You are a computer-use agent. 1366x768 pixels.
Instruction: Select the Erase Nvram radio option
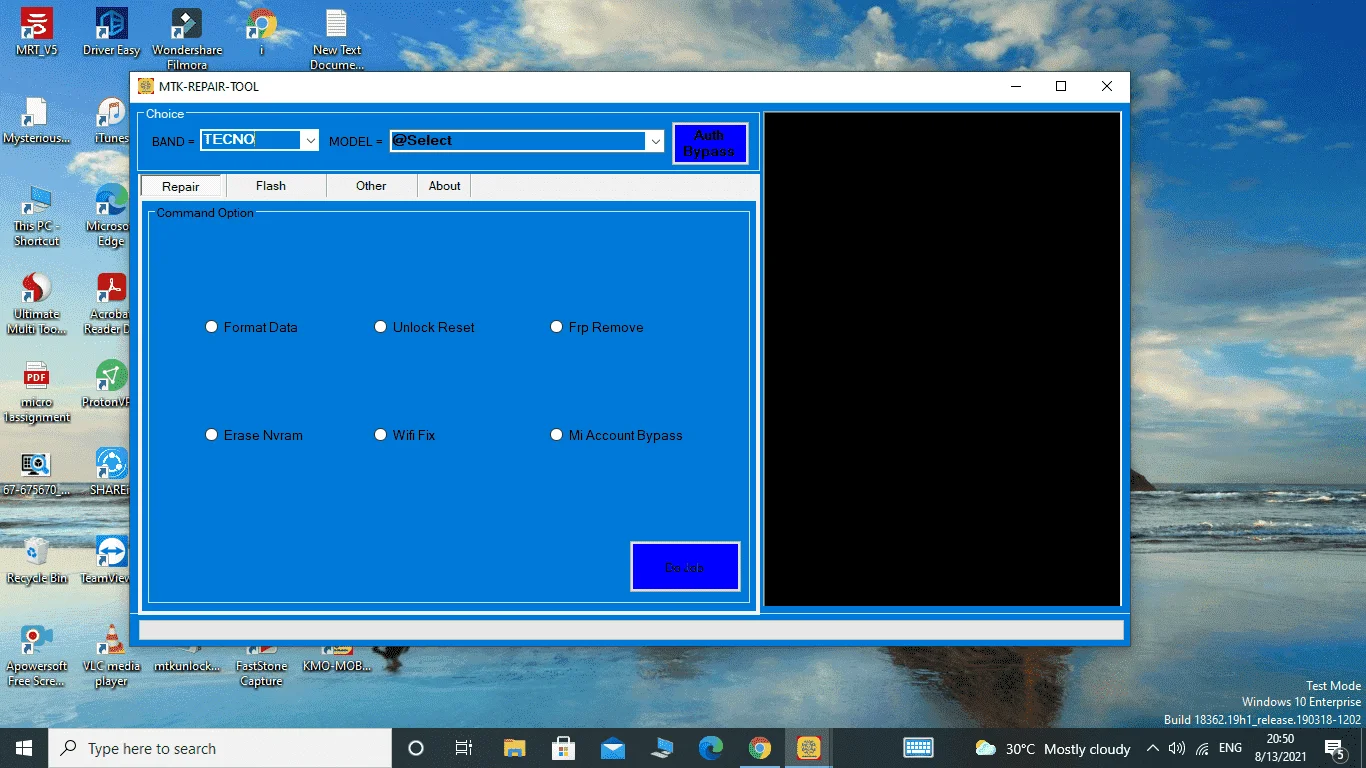tap(254, 435)
